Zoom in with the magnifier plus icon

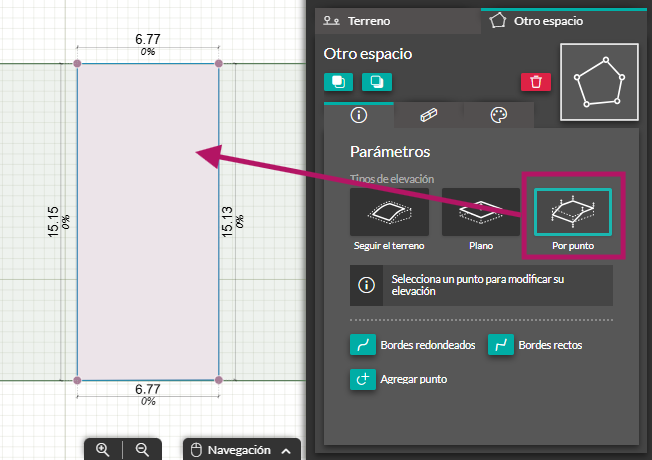pyautogui.click(x=103, y=450)
